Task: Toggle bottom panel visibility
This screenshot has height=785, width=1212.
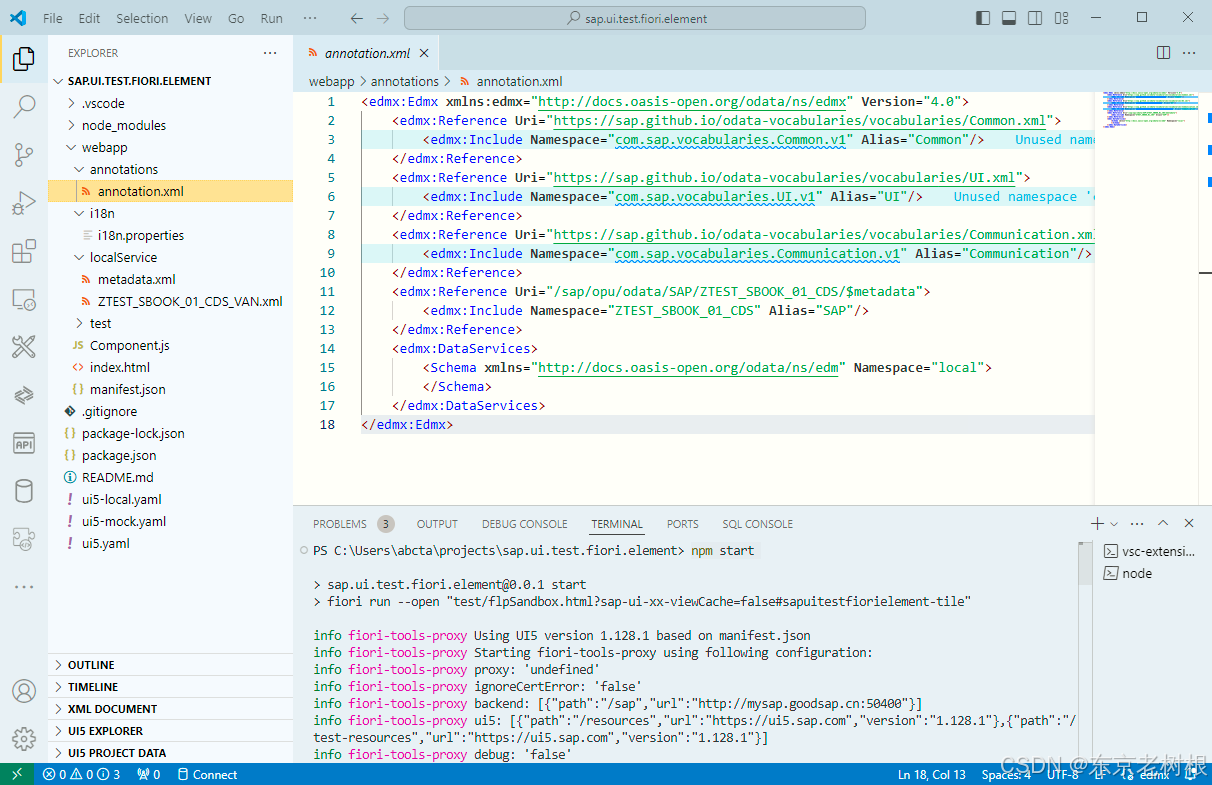Action: [x=1009, y=18]
